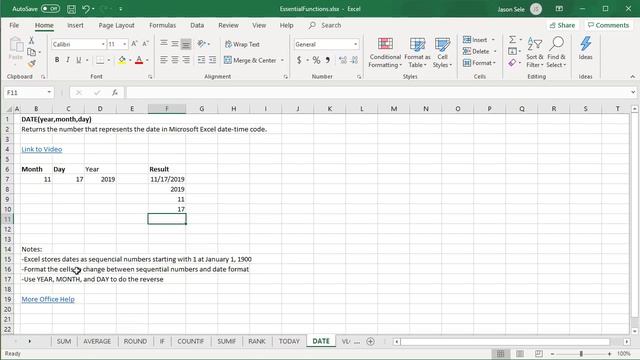The width and height of the screenshot is (640, 360).
Task: Toggle AutoSave switch
Action: [x=50, y=9]
